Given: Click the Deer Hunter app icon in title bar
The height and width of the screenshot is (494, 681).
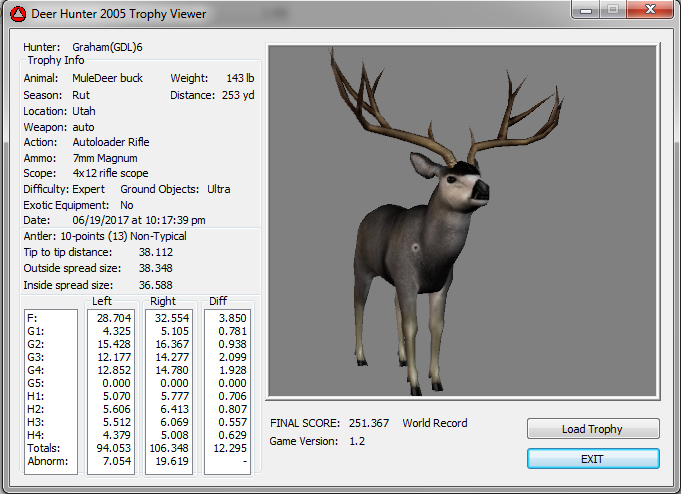Looking at the screenshot, I should point(17,13).
